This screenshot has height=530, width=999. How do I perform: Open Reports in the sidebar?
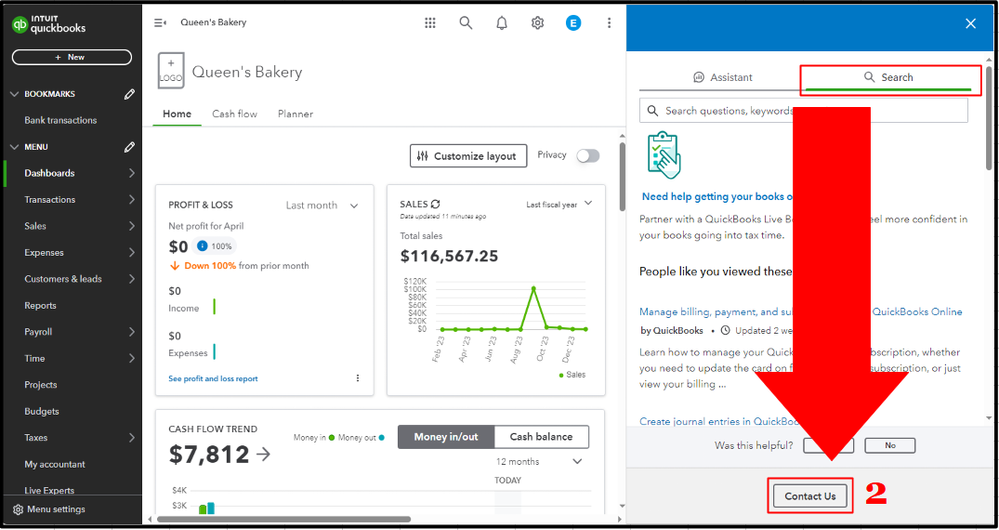pos(40,306)
